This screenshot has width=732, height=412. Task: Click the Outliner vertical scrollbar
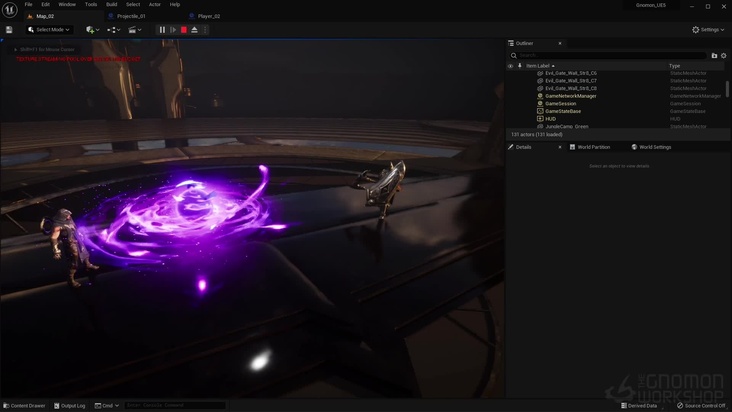point(727,89)
